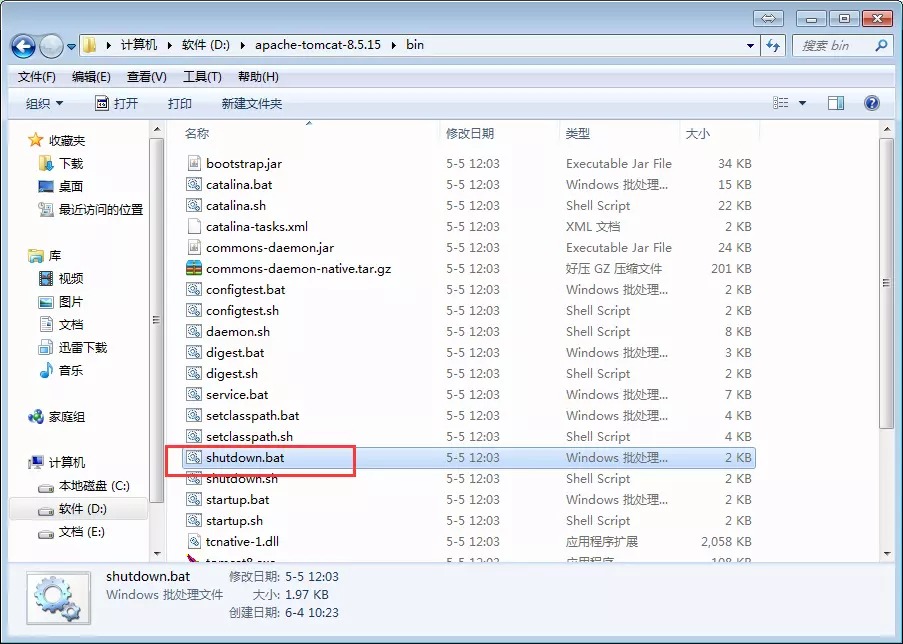Viewport: 903px width, 644px height.
Task: Open the 工具(T) menu
Action: point(202,77)
